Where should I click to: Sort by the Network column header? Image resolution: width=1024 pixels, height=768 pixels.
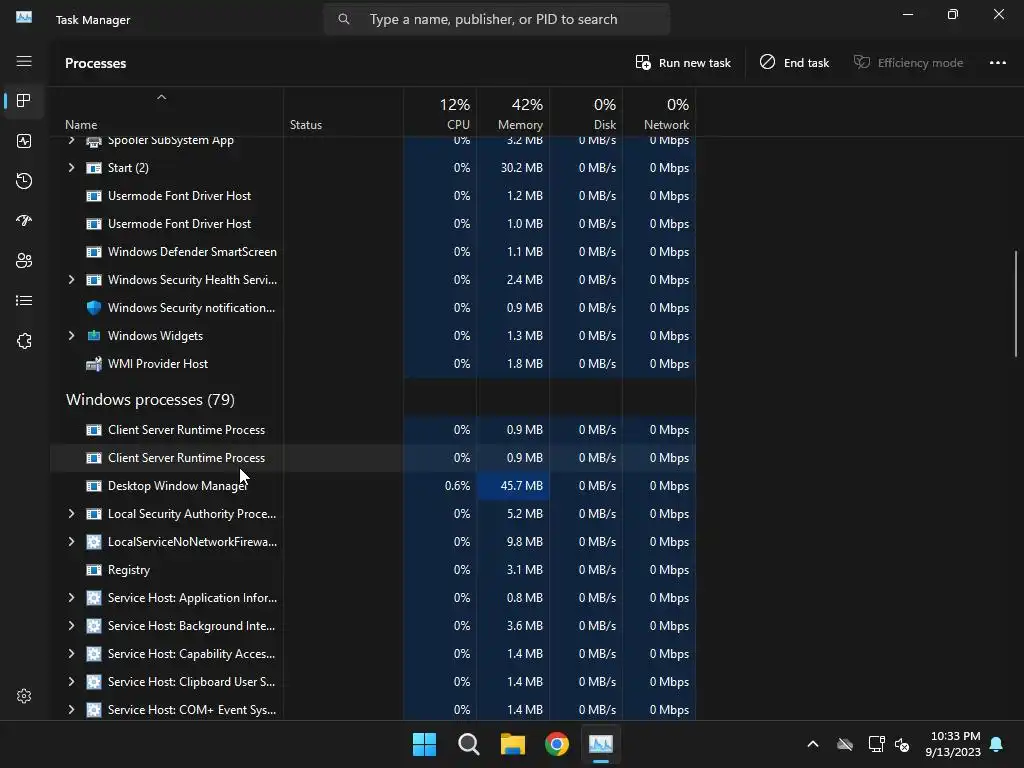[660, 113]
